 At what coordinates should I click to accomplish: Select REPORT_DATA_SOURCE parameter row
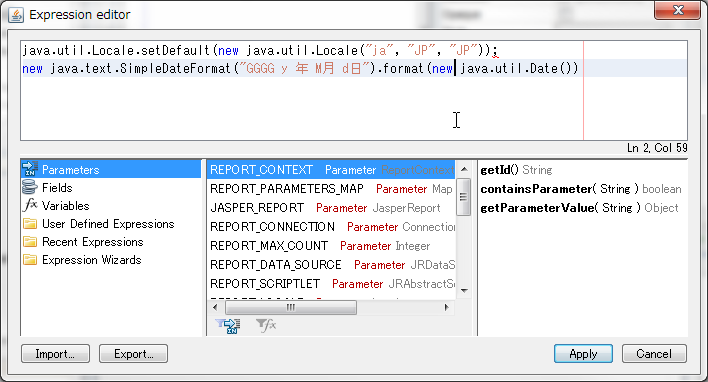331,265
